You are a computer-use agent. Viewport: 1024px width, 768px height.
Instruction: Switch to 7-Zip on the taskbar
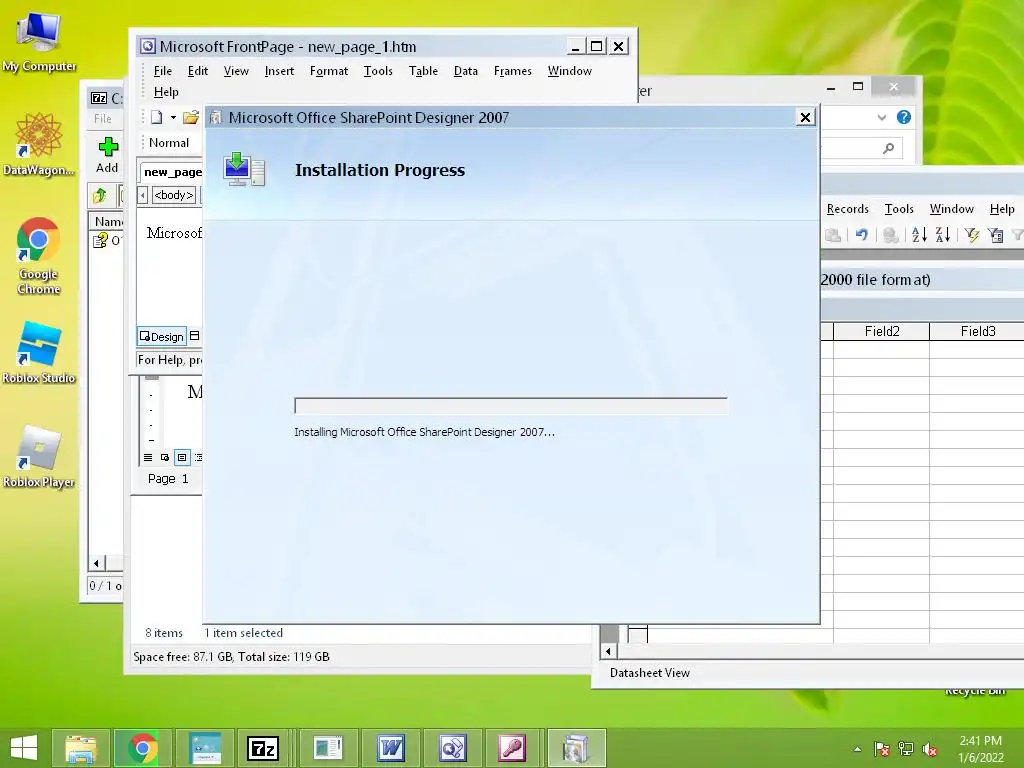coord(263,748)
